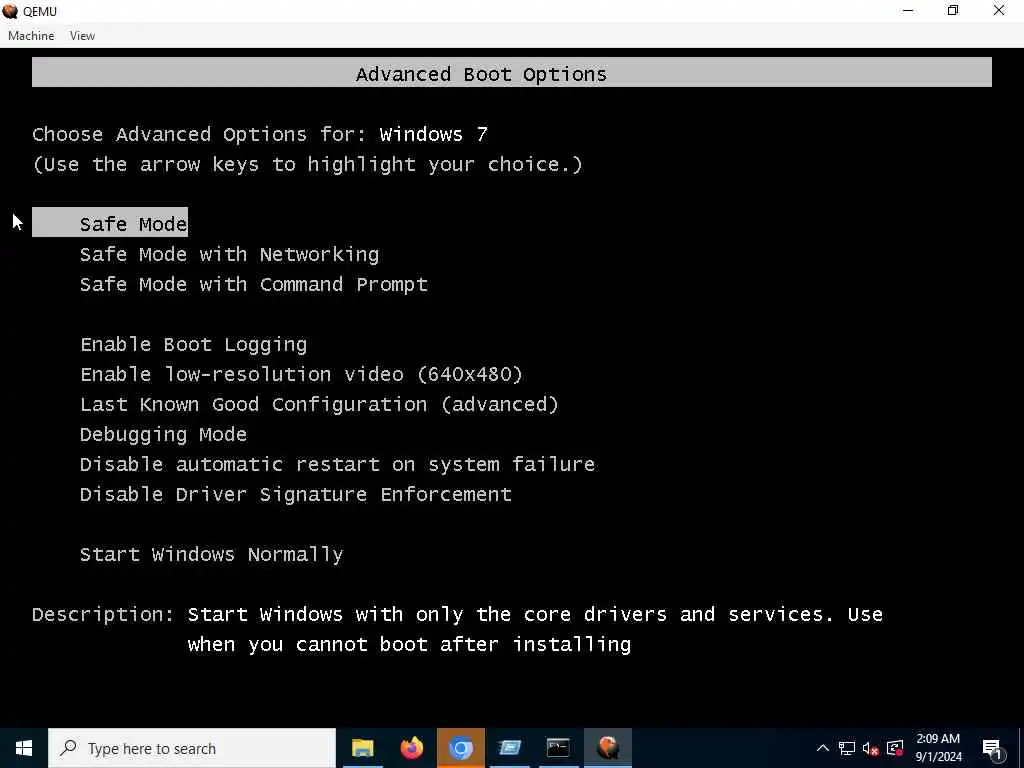Open the View menu in QEMU
Viewport: 1024px width, 768px height.
click(x=82, y=36)
